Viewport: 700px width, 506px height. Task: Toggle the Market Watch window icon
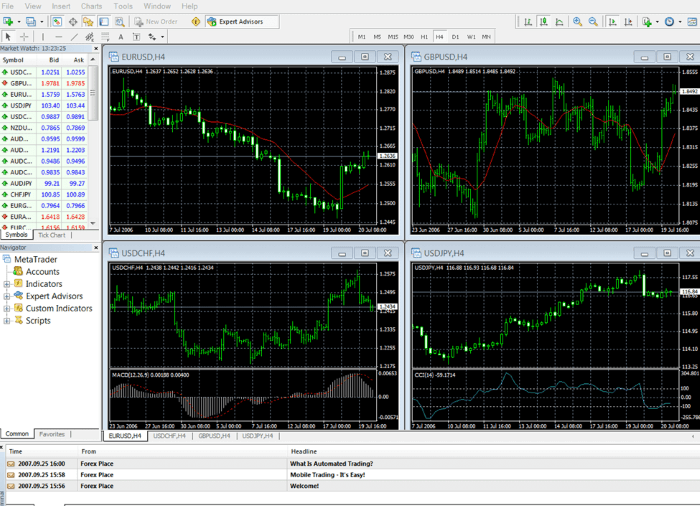click(57, 21)
